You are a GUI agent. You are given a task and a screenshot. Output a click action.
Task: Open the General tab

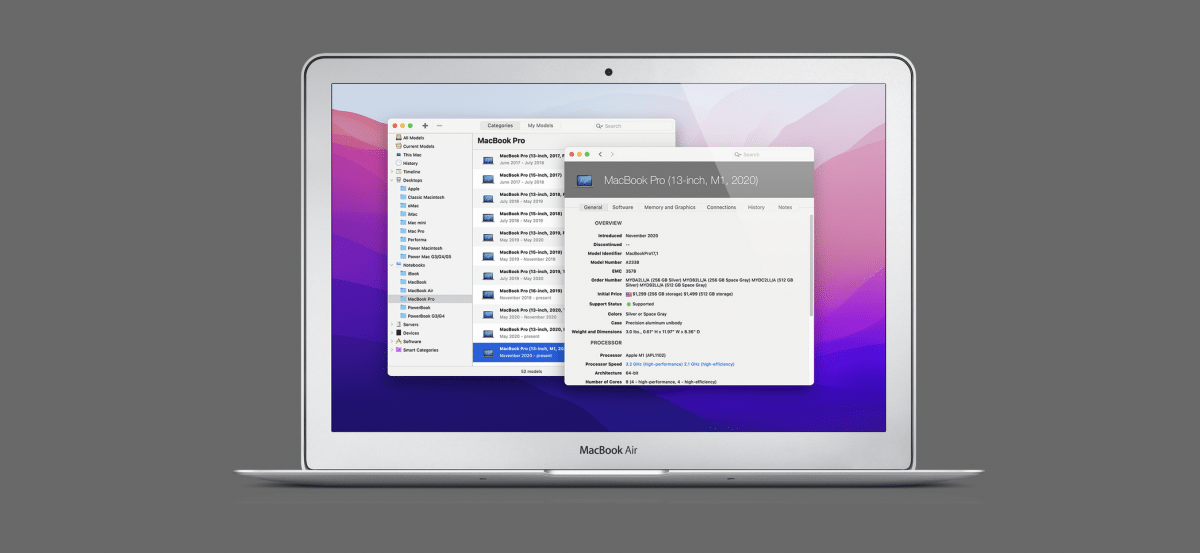pyautogui.click(x=593, y=207)
